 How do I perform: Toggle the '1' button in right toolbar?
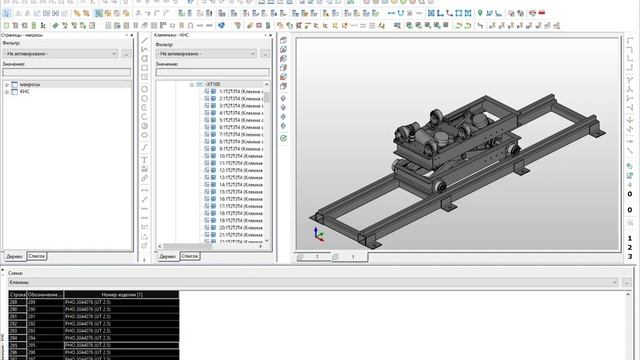point(630,238)
